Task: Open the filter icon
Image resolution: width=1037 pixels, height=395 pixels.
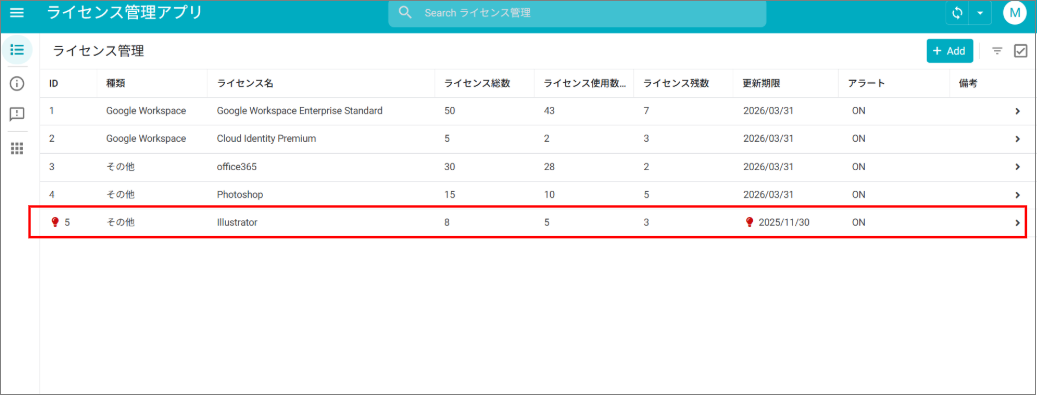Action: point(997,51)
